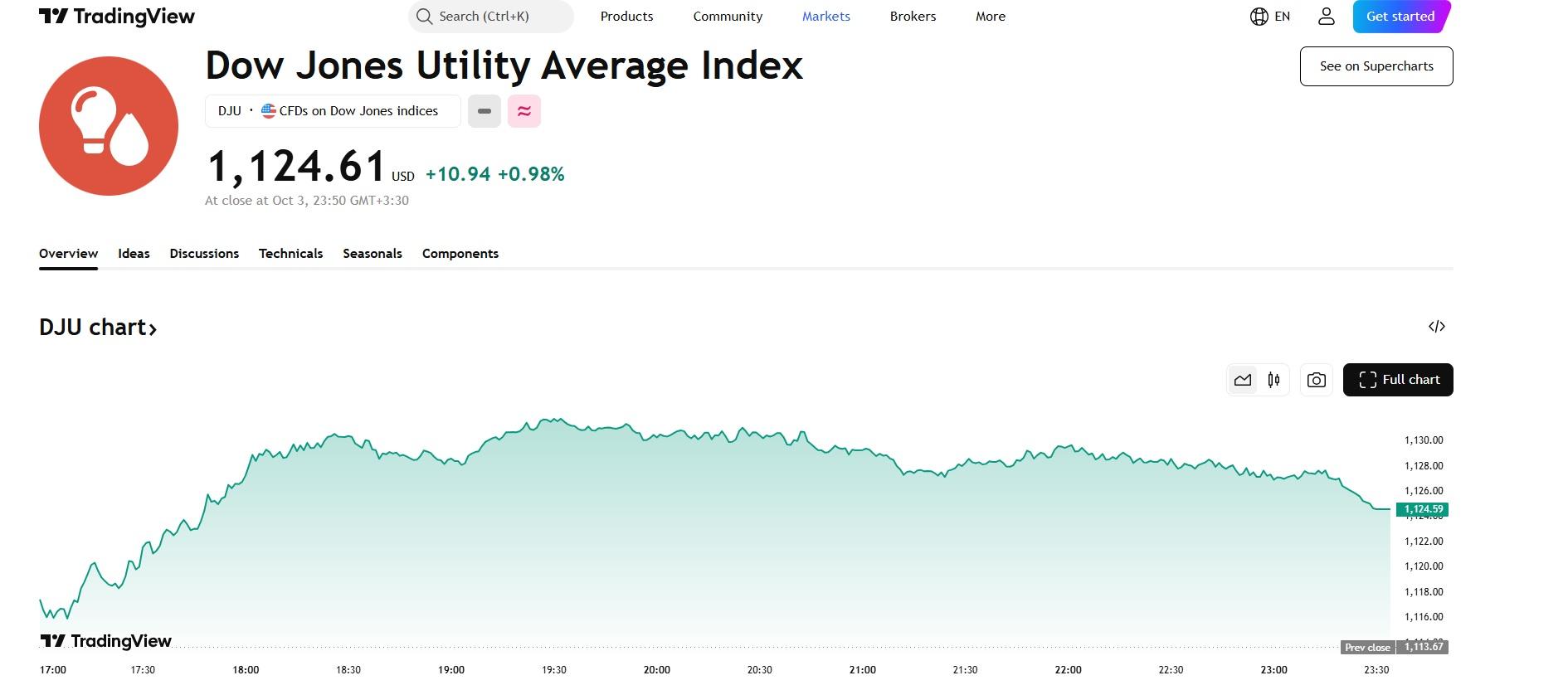Viewport: 1568px width, 685px height.
Task: Switch chart to candlestick style
Action: click(x=1273, y=380)
